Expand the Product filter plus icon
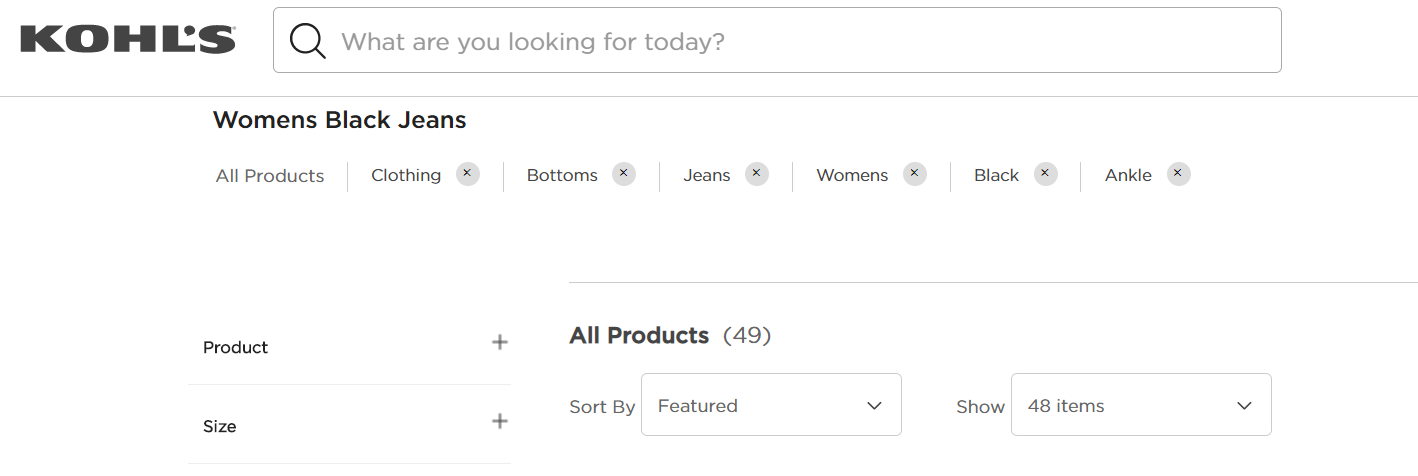The height and width of the screenshot is (476, 1418). tap(500, 342)
